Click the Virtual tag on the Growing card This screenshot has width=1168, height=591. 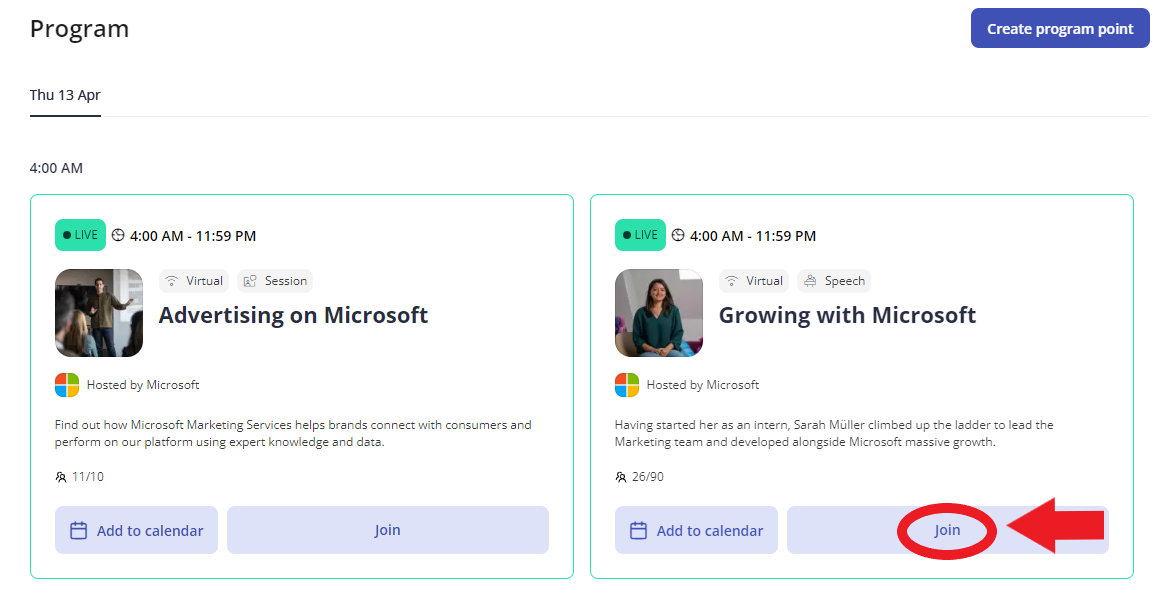pos(754,281)
